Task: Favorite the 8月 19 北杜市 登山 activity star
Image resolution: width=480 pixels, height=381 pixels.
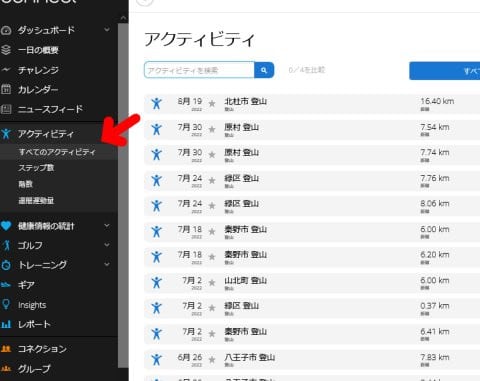Action: [x=212, y=104]
